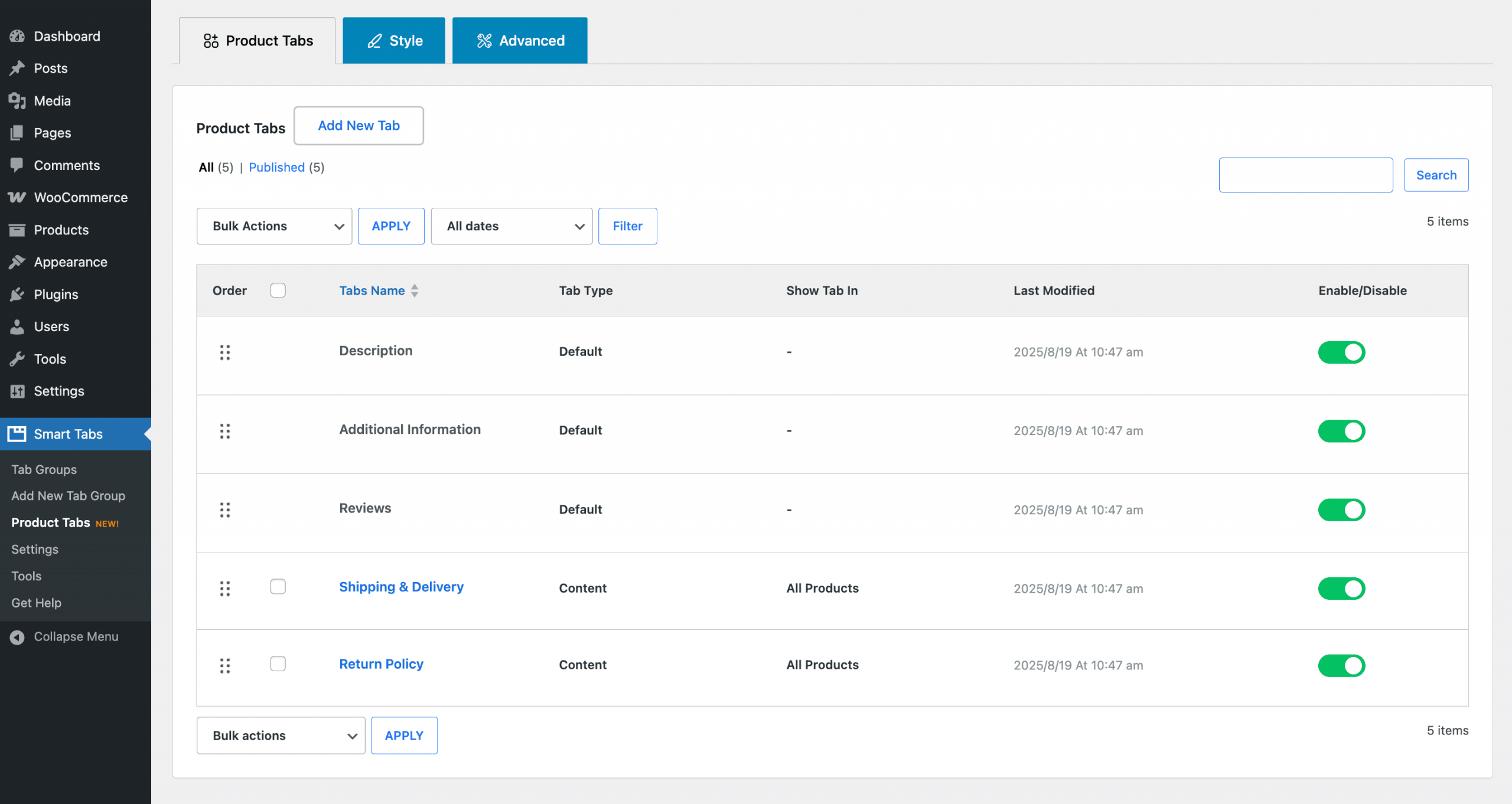Screen dimensions: 1512x804
Task: Click the WooCommerce logo icon
Action: (17, 197)
